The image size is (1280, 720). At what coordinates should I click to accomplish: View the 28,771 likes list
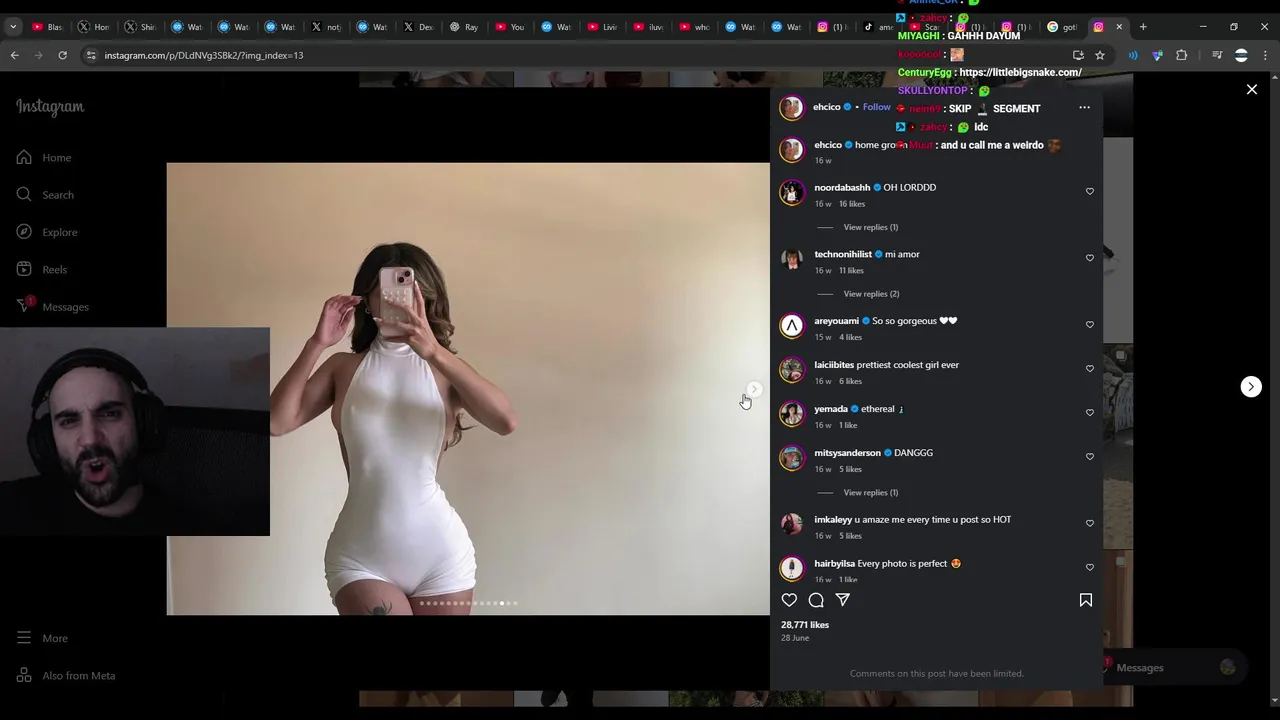click(805, 625)
